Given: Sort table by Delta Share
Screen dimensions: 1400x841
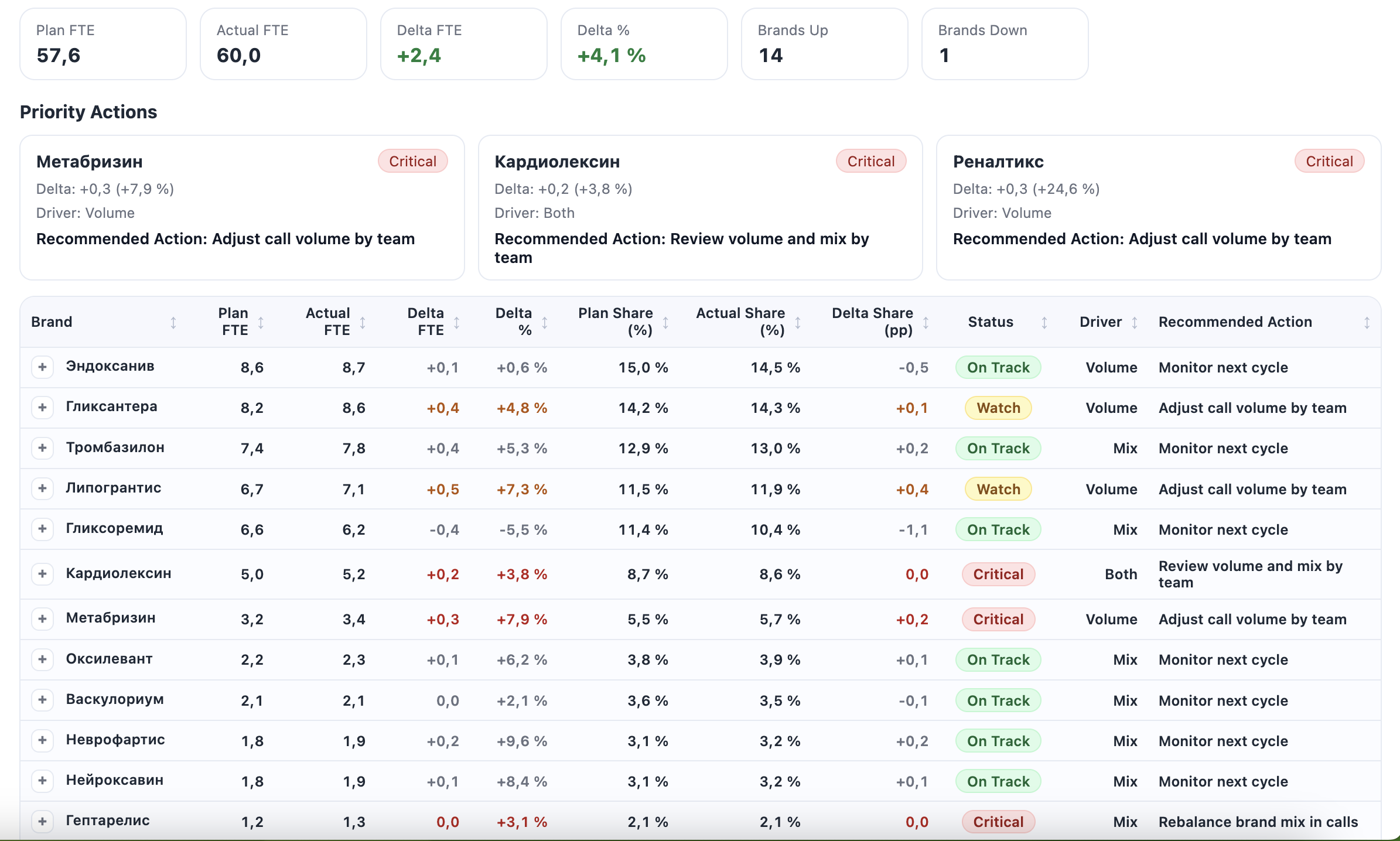Looking at the screenshot, I should [926, 322].
